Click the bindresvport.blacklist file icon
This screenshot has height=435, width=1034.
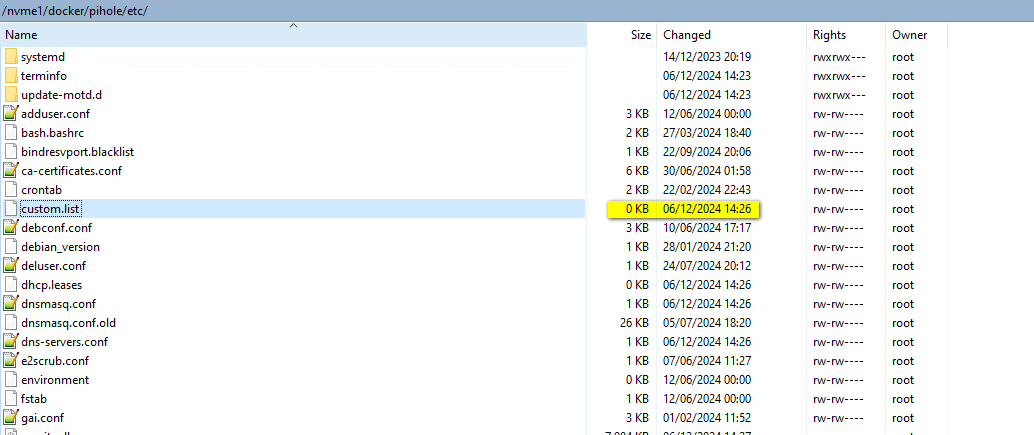coord(11,152)
